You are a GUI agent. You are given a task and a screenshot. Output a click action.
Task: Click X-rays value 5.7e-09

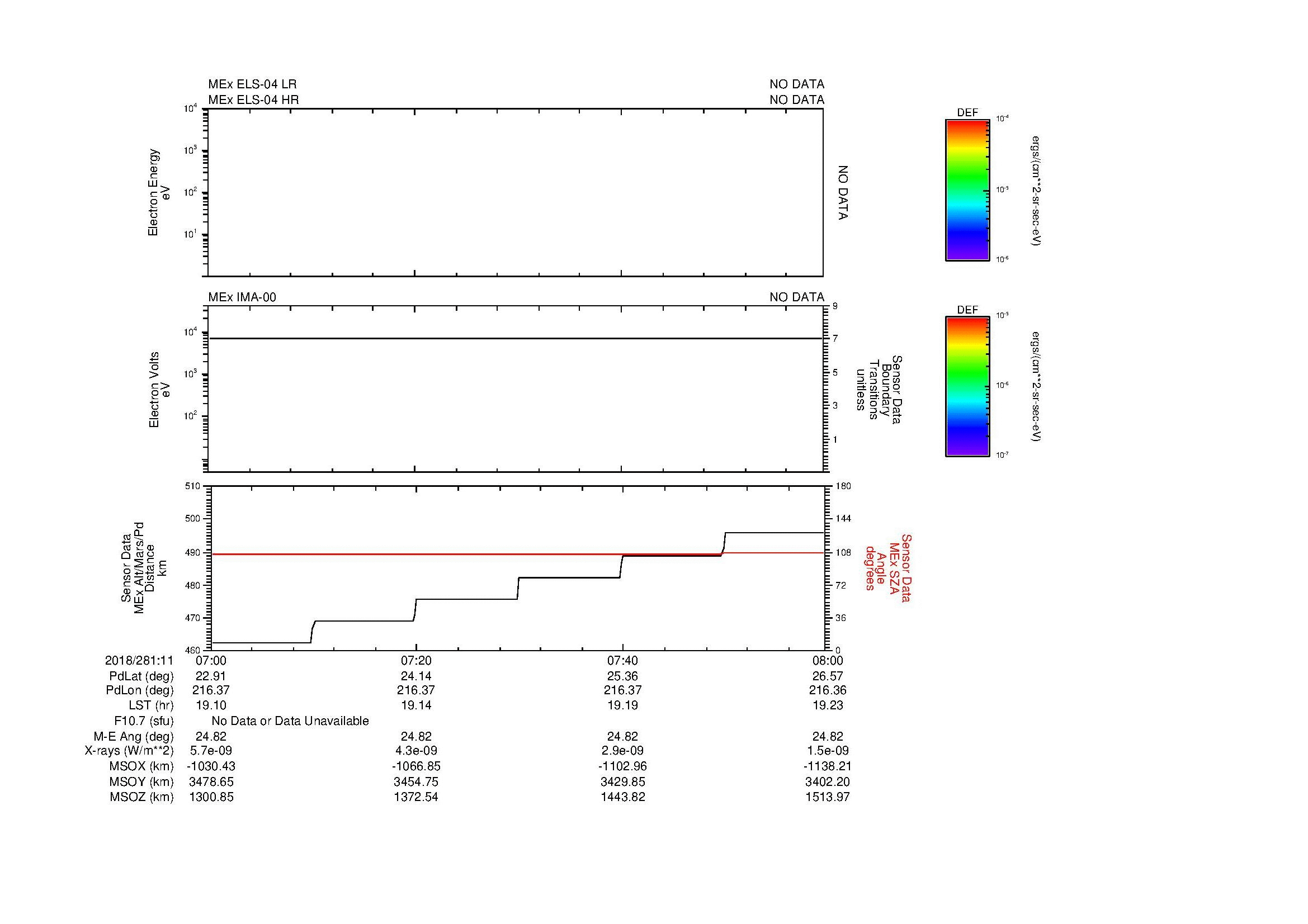[211, 751]
